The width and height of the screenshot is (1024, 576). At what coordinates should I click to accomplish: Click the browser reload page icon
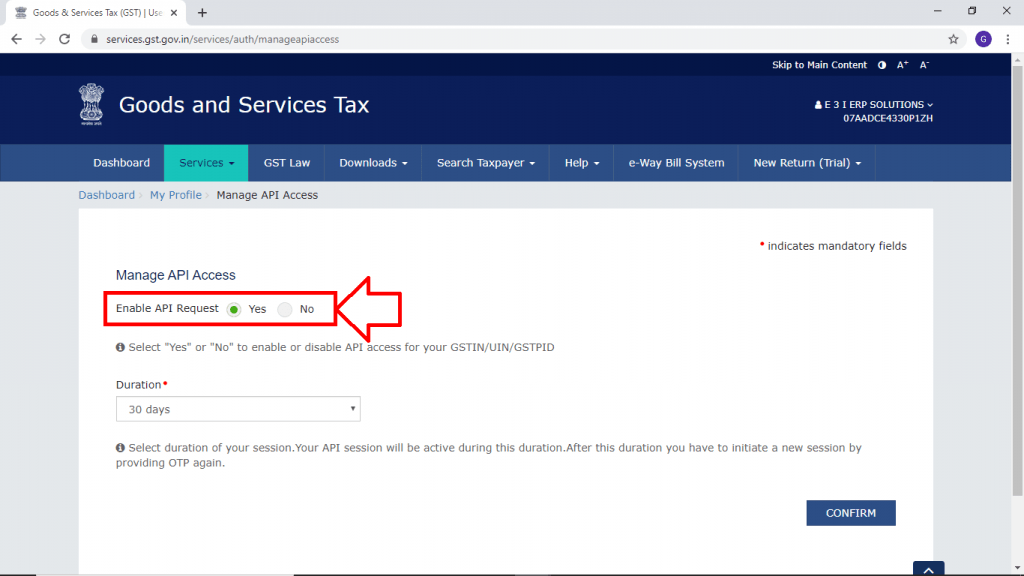[65, 39]
